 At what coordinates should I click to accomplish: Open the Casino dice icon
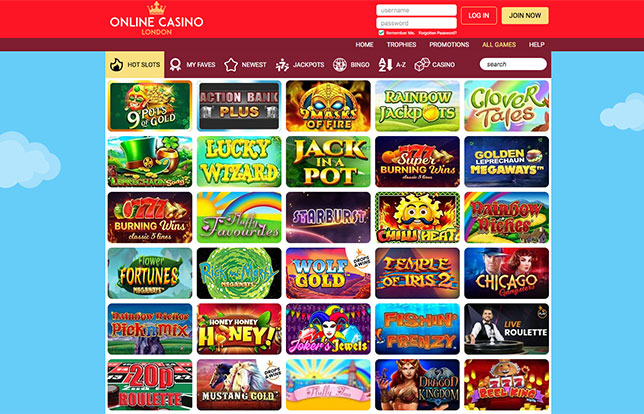(x=422, y=64)
